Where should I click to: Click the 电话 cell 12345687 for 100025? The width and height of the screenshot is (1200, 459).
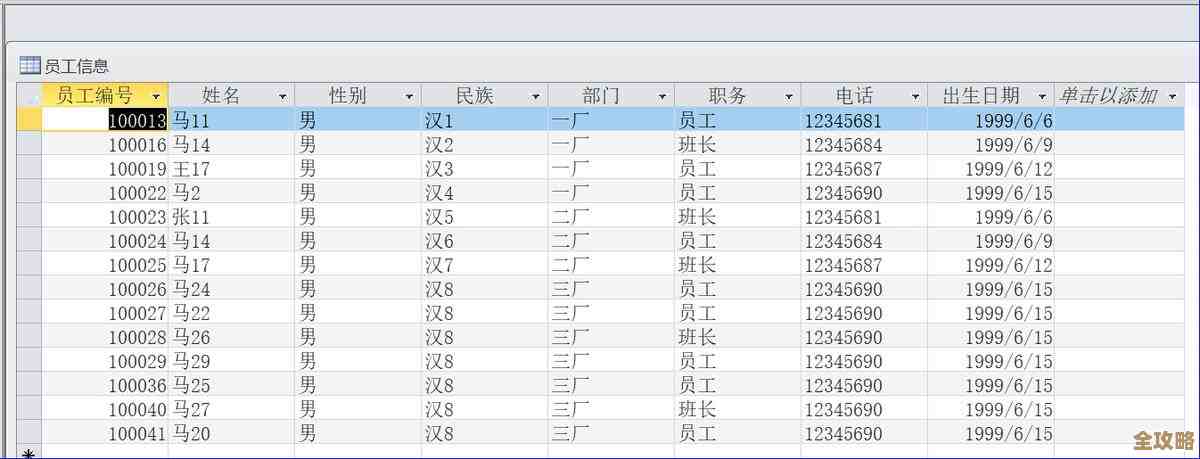tap(864, 264)
